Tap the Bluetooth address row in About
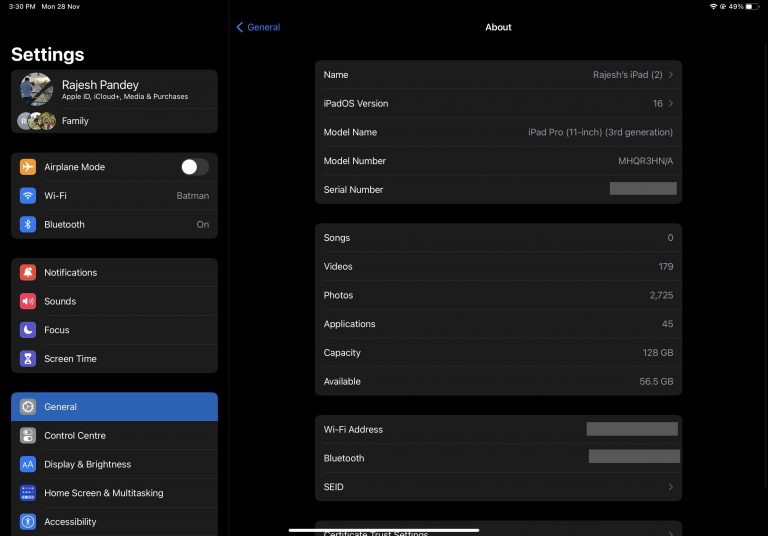 (x=498, y=458)
